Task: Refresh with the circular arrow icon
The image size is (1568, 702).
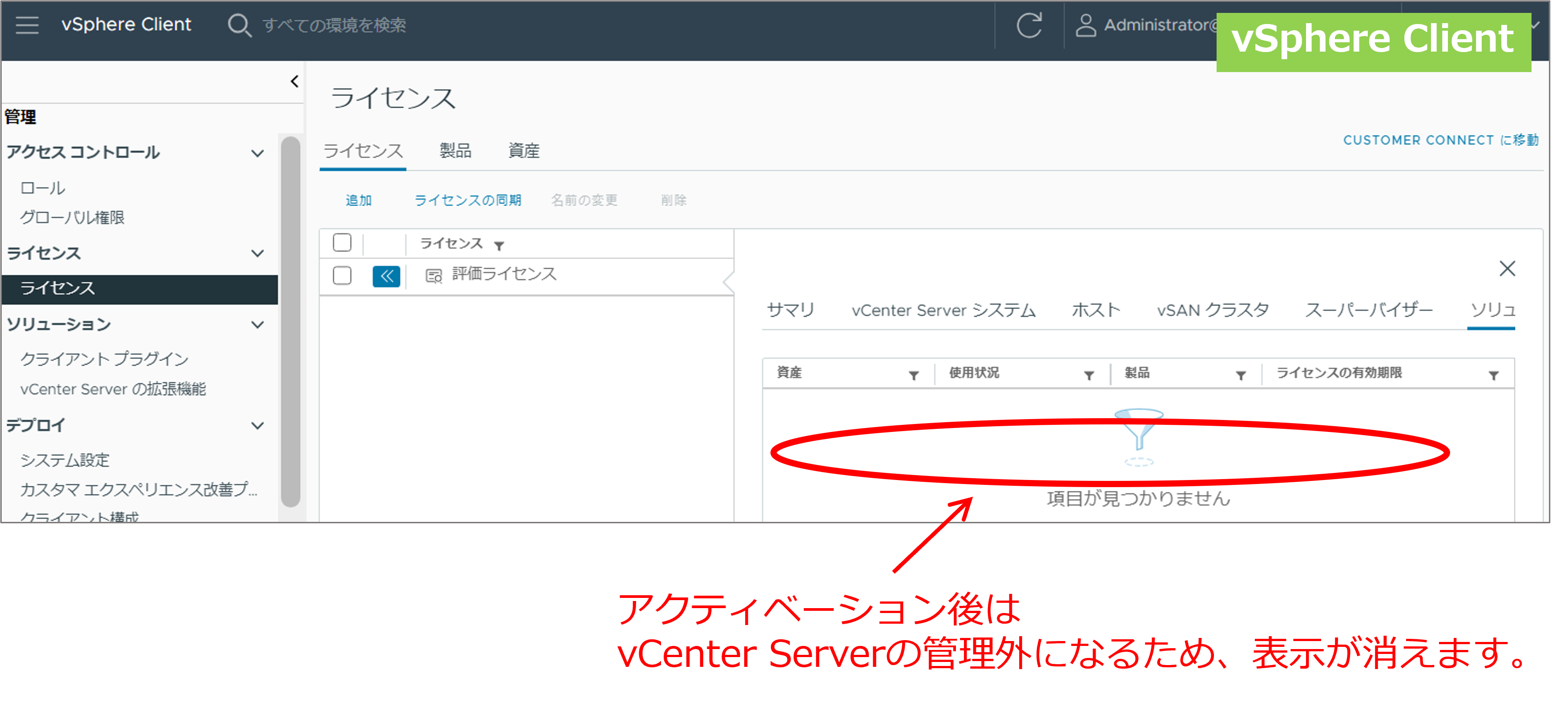Action: click(1029, 25)
